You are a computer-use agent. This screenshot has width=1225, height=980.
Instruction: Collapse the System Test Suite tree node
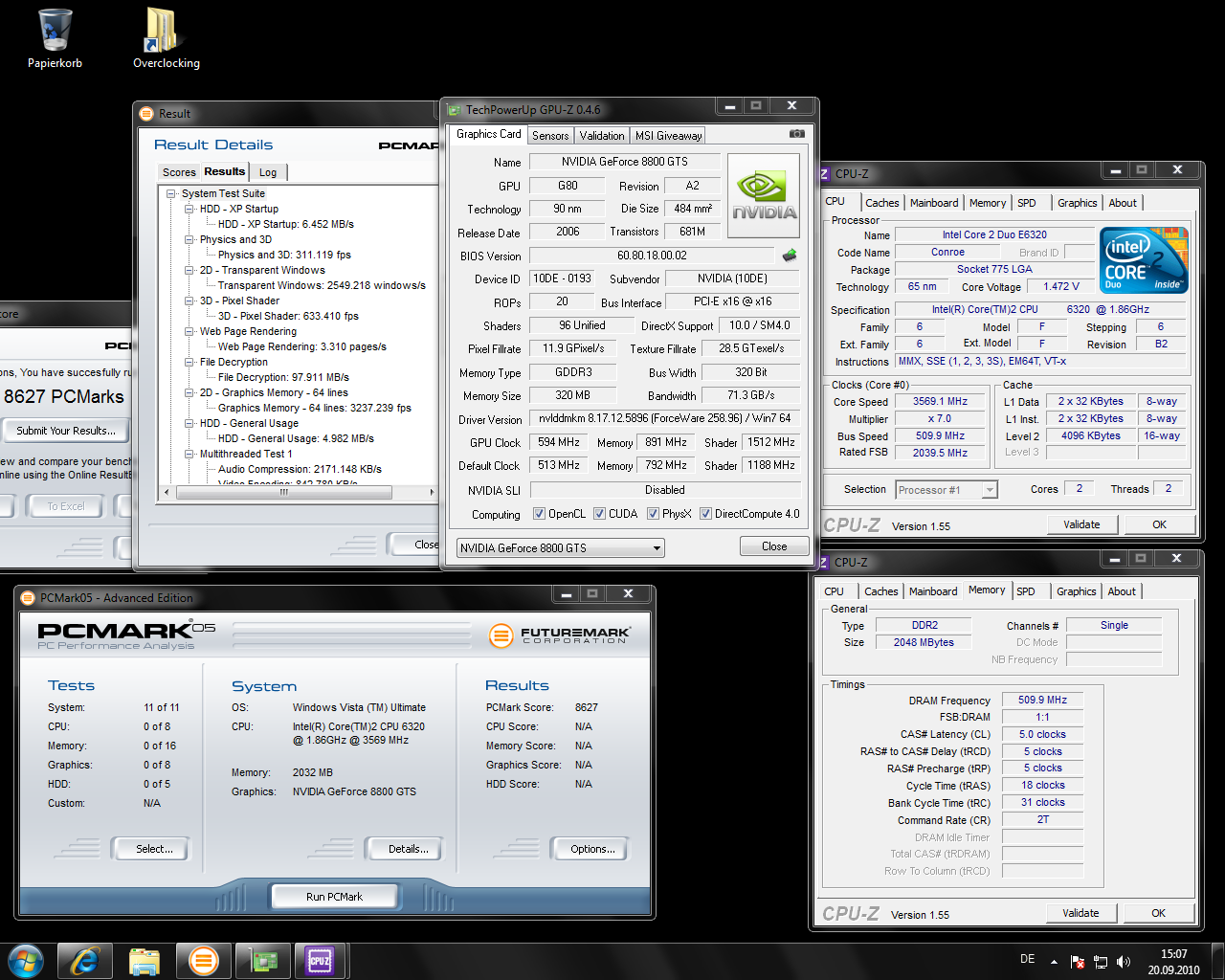pyautogui.click(x=172, y=193)
